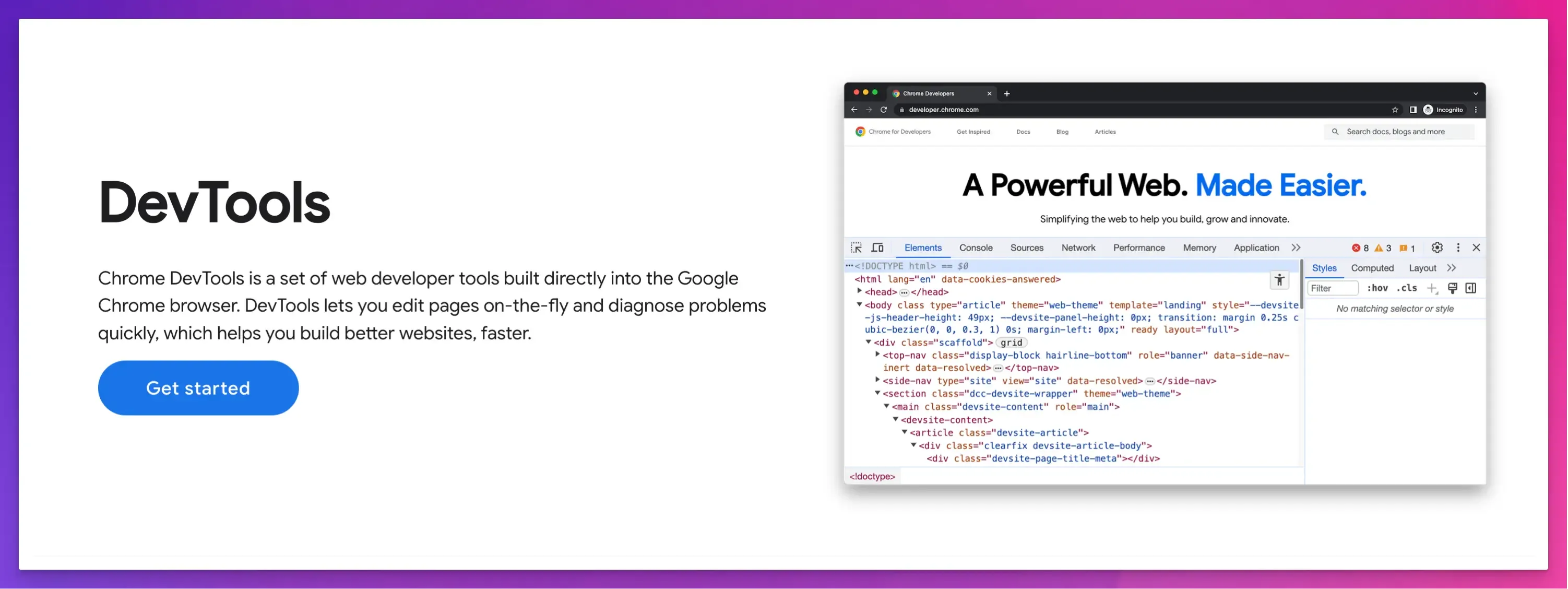
Task: Open the Blog nav link
Action: tap(1062, 132)
